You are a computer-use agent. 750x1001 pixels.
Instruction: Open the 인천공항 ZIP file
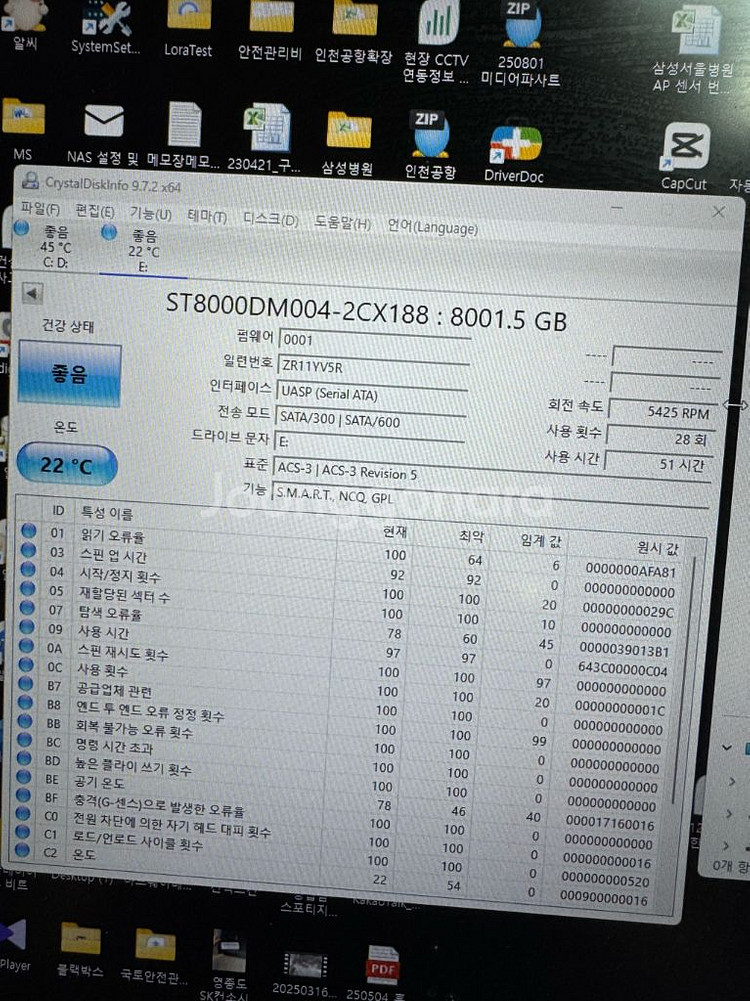coord(430,144)
